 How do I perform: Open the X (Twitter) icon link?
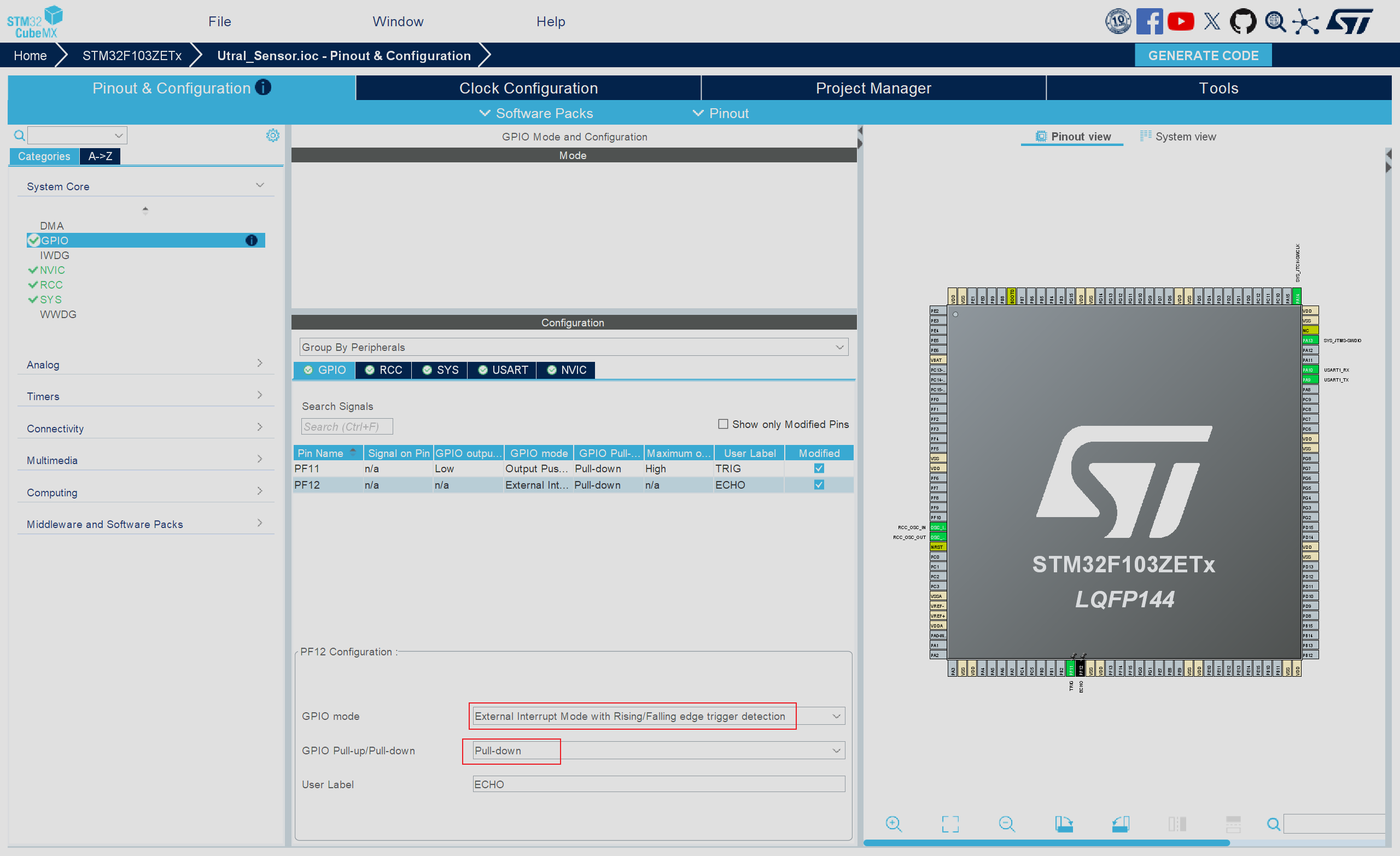[x=1212, y=21]
